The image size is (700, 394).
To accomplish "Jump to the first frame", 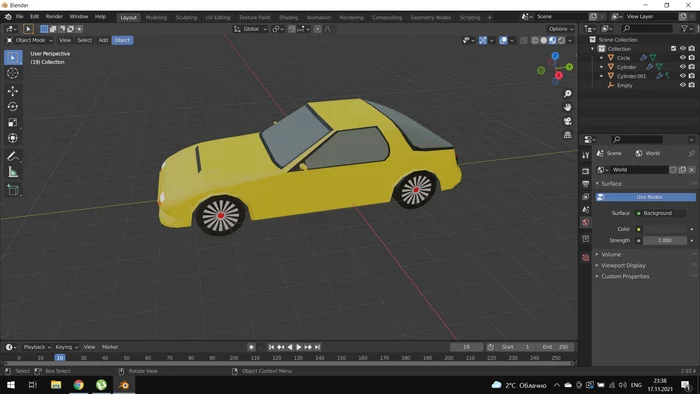I will [271, 347].
